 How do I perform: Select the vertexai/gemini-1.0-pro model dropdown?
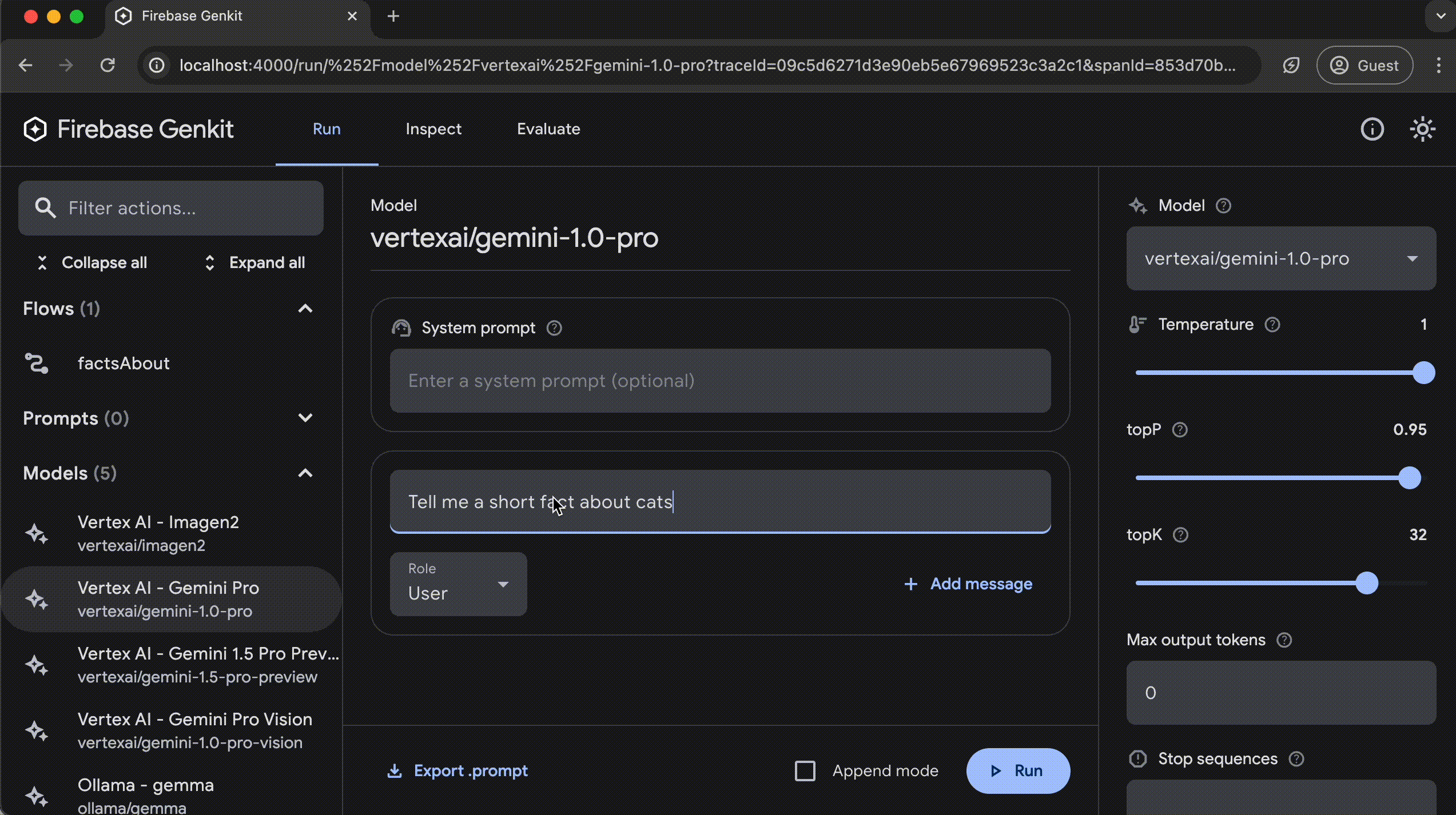pos(1281,258)
